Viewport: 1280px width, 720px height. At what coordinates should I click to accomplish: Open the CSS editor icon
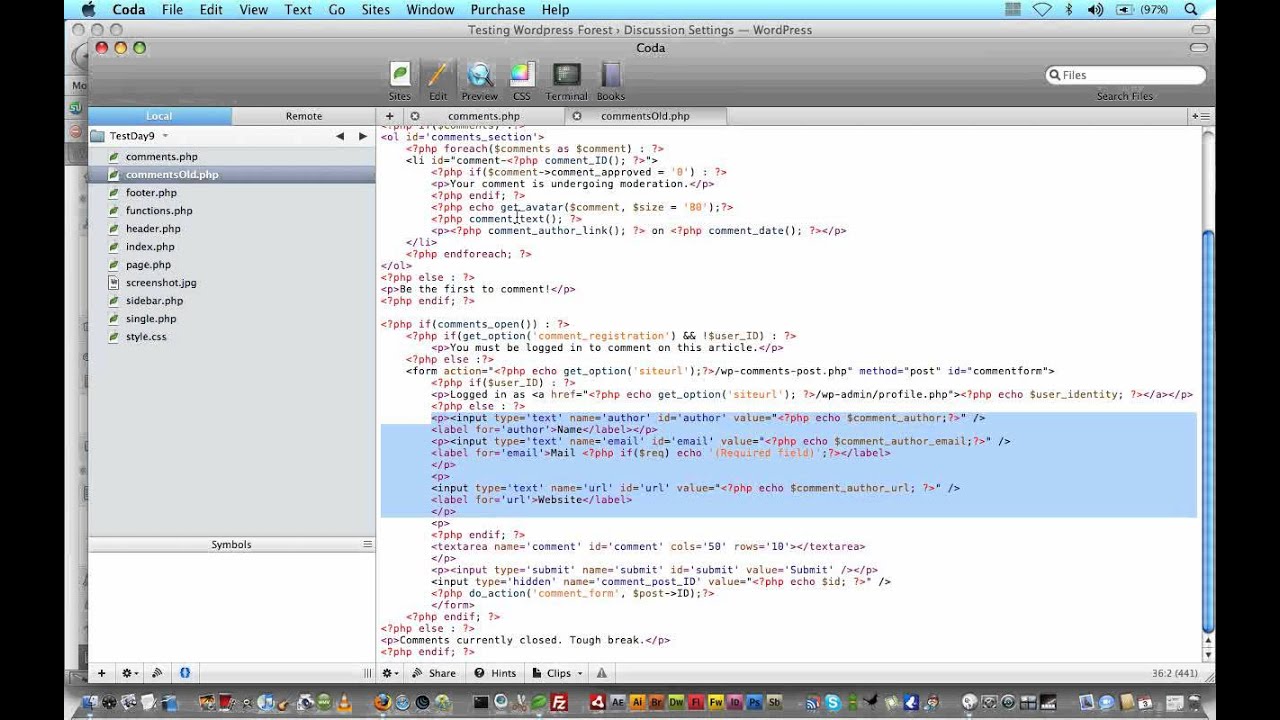(x=522, y=81)
